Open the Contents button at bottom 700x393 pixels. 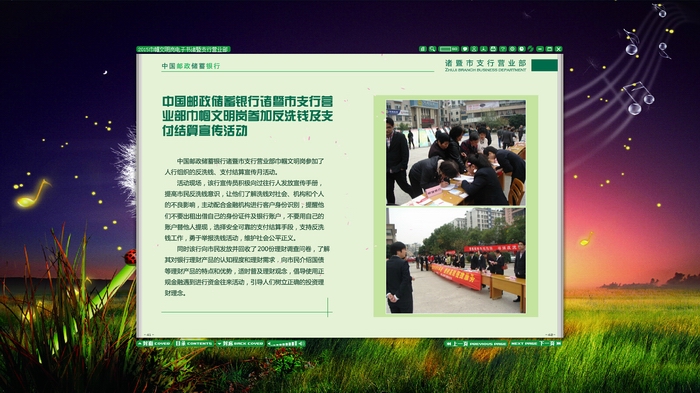(x=194, y=343)
